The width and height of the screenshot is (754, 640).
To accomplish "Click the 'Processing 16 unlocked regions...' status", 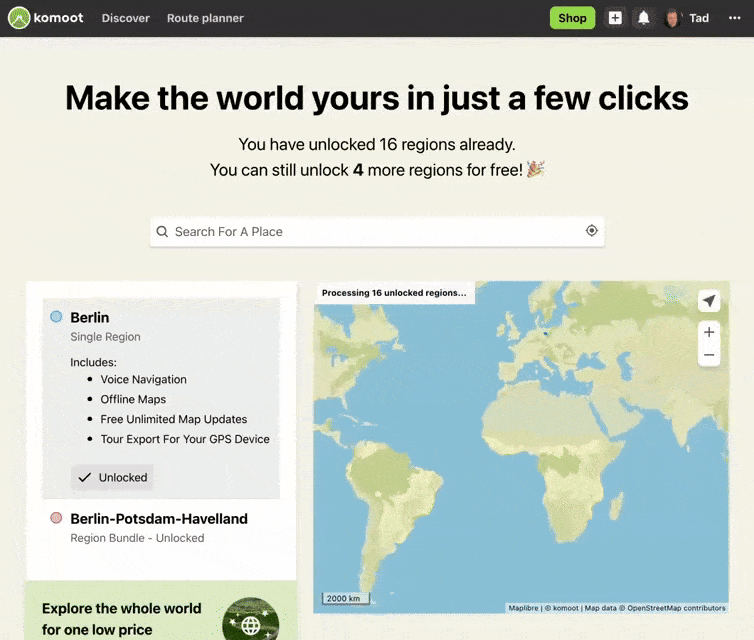I will (394, 293).
